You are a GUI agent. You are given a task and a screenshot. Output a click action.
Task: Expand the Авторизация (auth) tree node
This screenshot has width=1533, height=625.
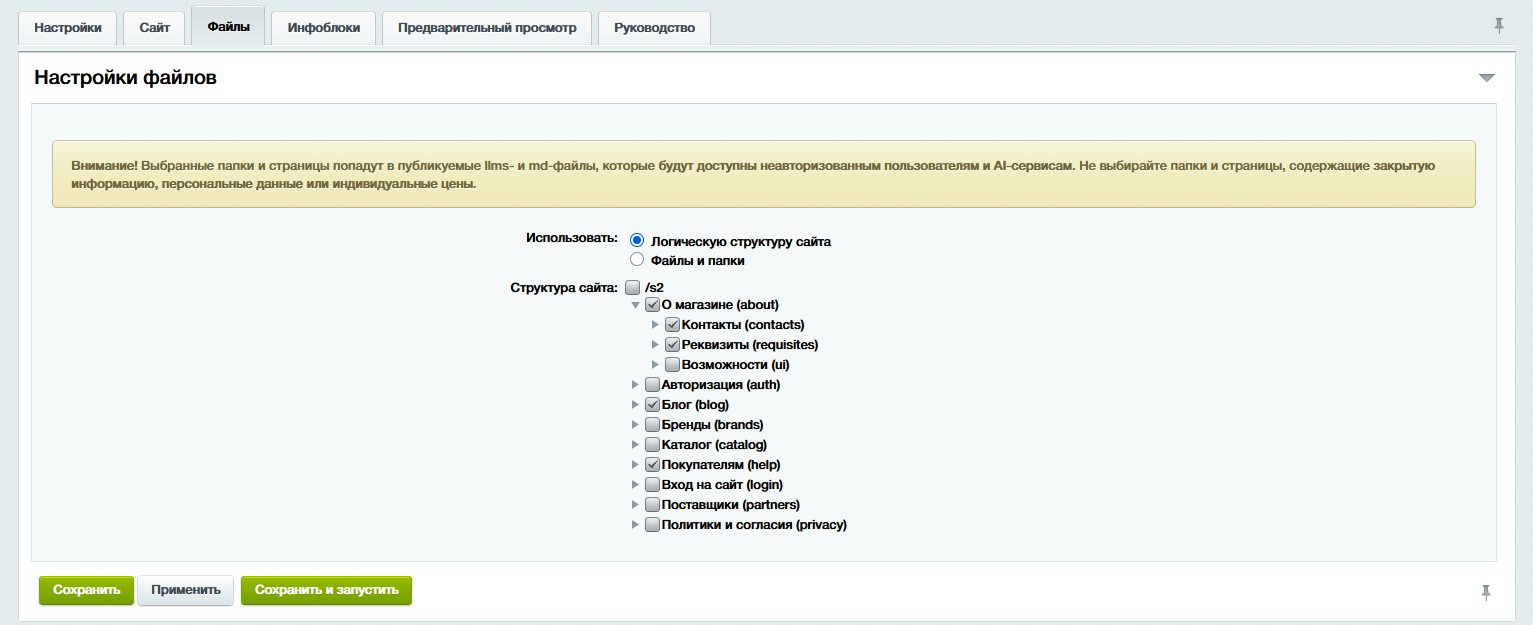click(x=635, y=385)
